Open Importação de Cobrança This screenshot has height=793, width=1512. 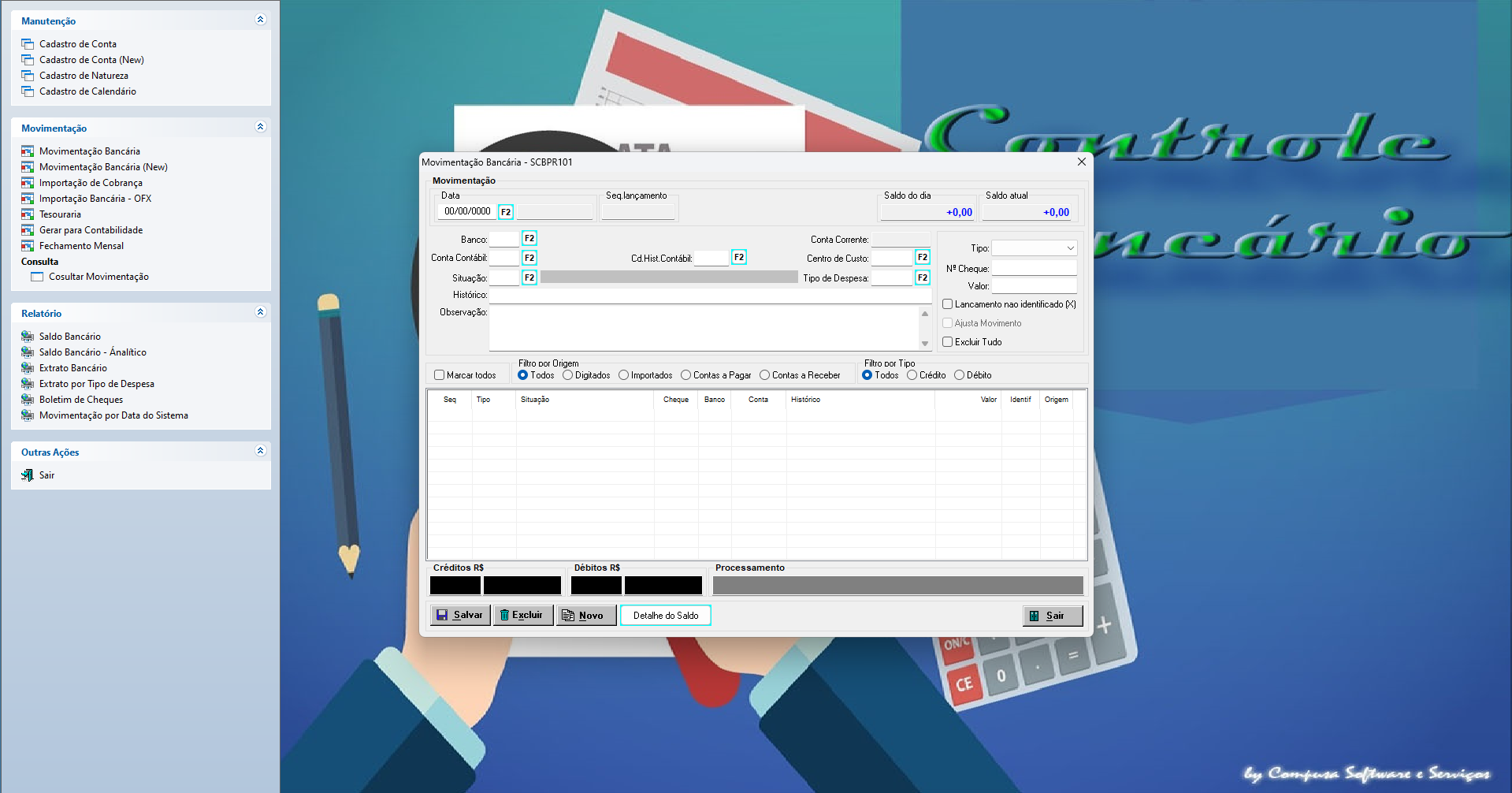click(x=91, y=183)
